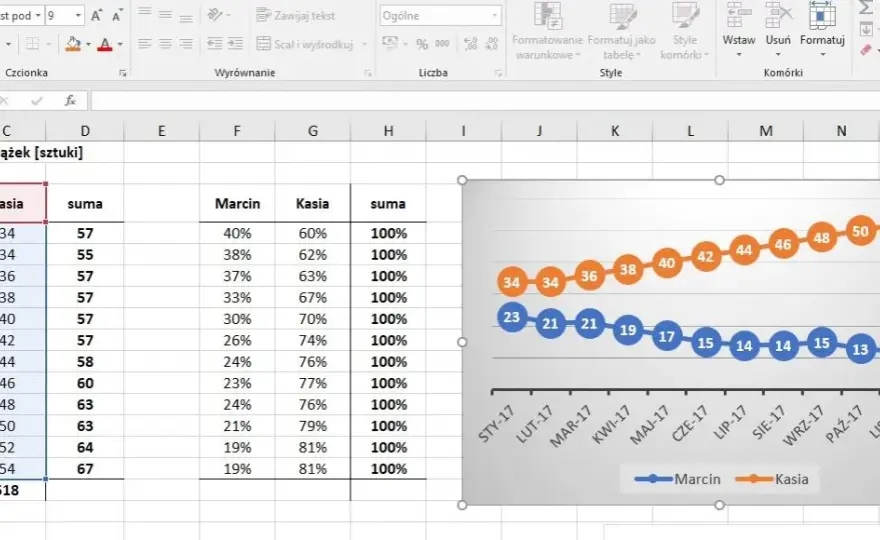Click in the formula bar input
Viewport: 880px width, 540px height.
485,100
